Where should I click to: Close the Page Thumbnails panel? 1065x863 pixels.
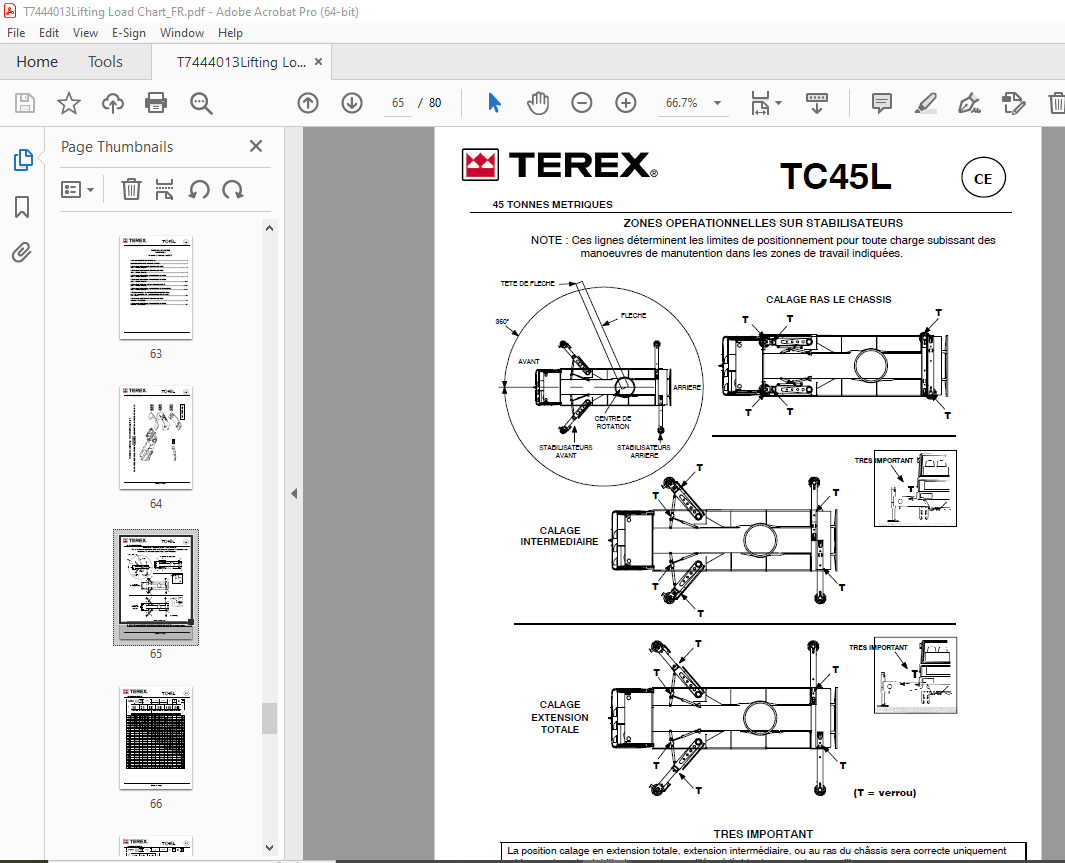256,146
